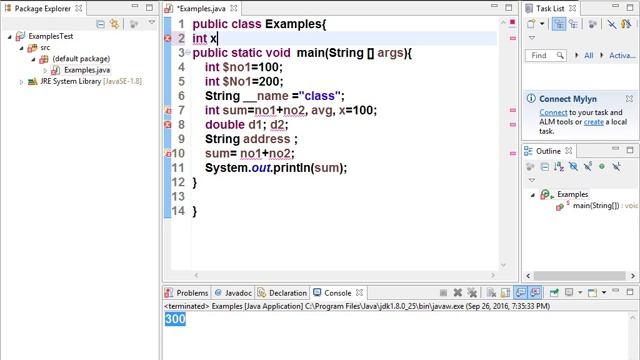This screenshot has height=360, width=640.
Task: Expand JRE System Library node
Action: pyautogui.click(x=21, y=82)
